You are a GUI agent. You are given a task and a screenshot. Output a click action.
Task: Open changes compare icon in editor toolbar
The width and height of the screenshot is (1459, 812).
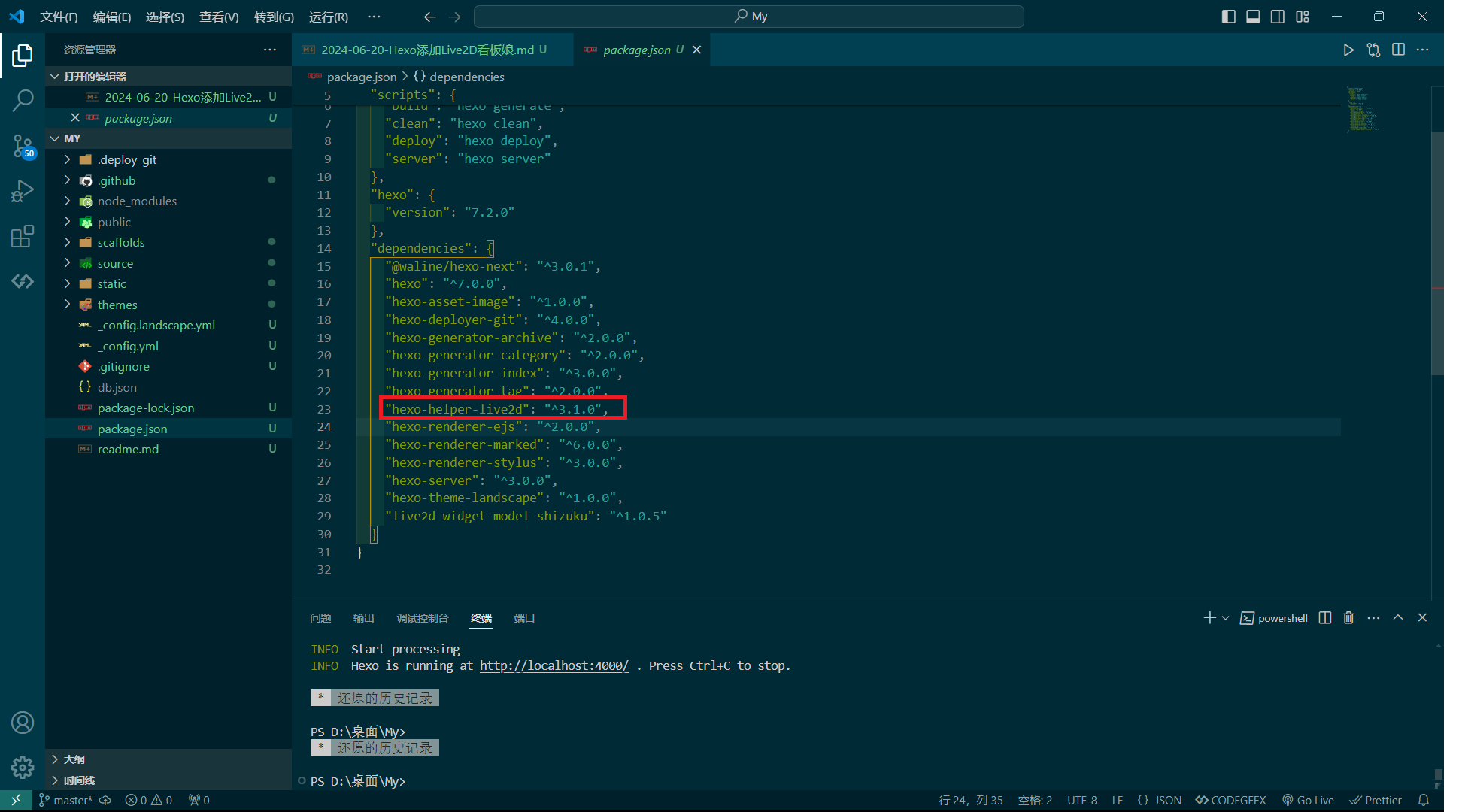[1374, 50]
